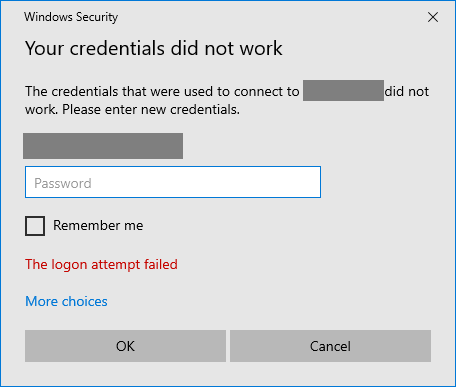This screenshot has width=456, height=387.
Task: Click the redacted username block above Password
Action: (x=103, y=146)
